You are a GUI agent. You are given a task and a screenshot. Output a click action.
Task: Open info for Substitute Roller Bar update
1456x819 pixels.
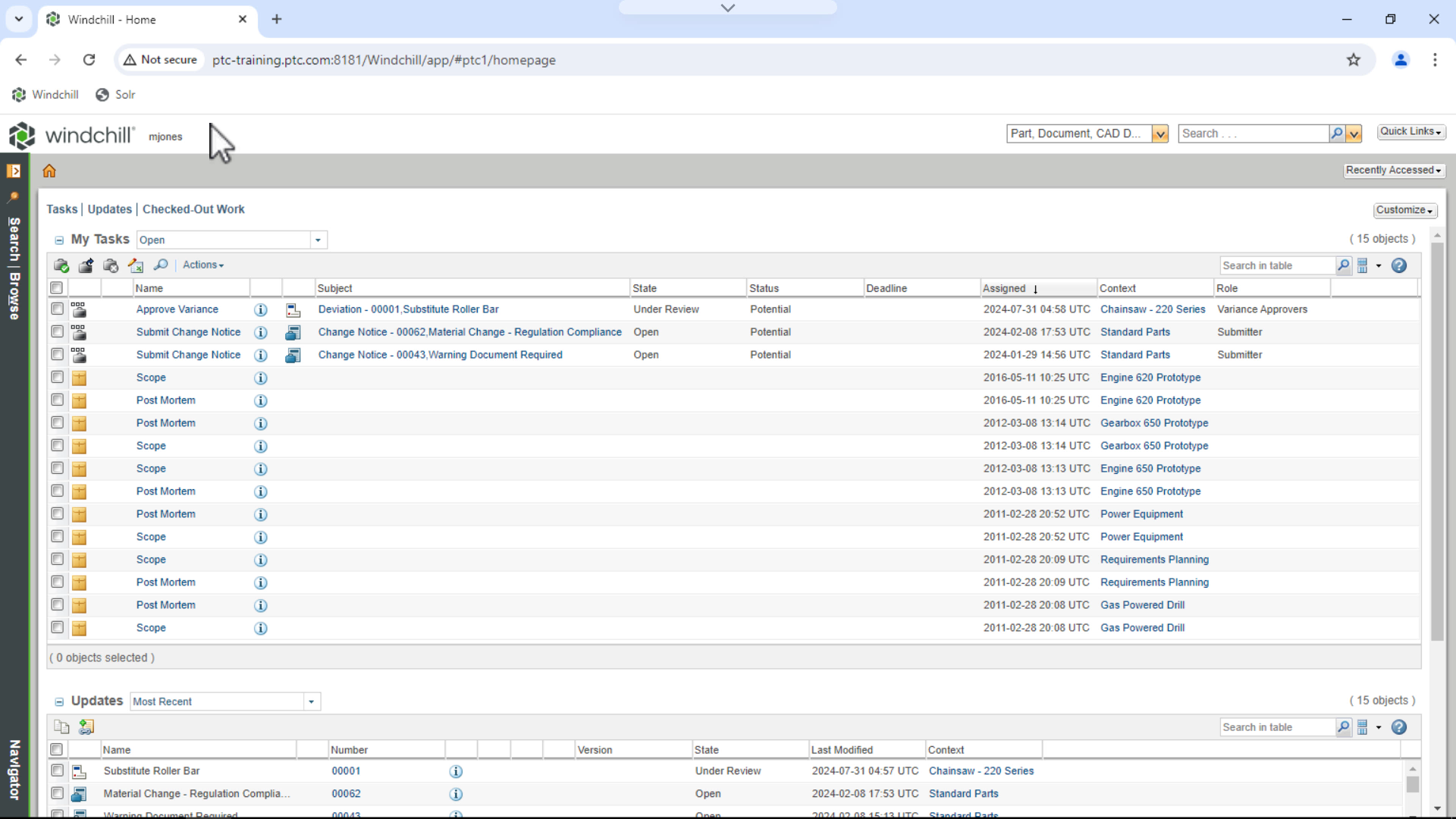[x=456, y=771]
